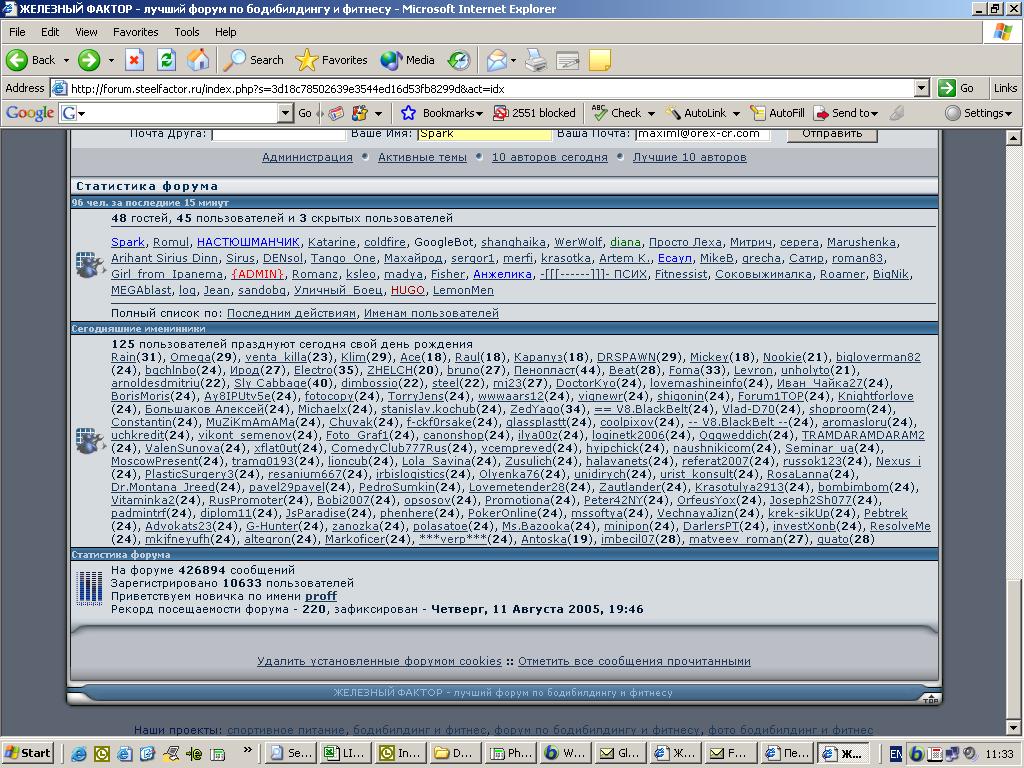1024x768 pixels.
Task: Go to the browser Home page
Action: (198, 60)
